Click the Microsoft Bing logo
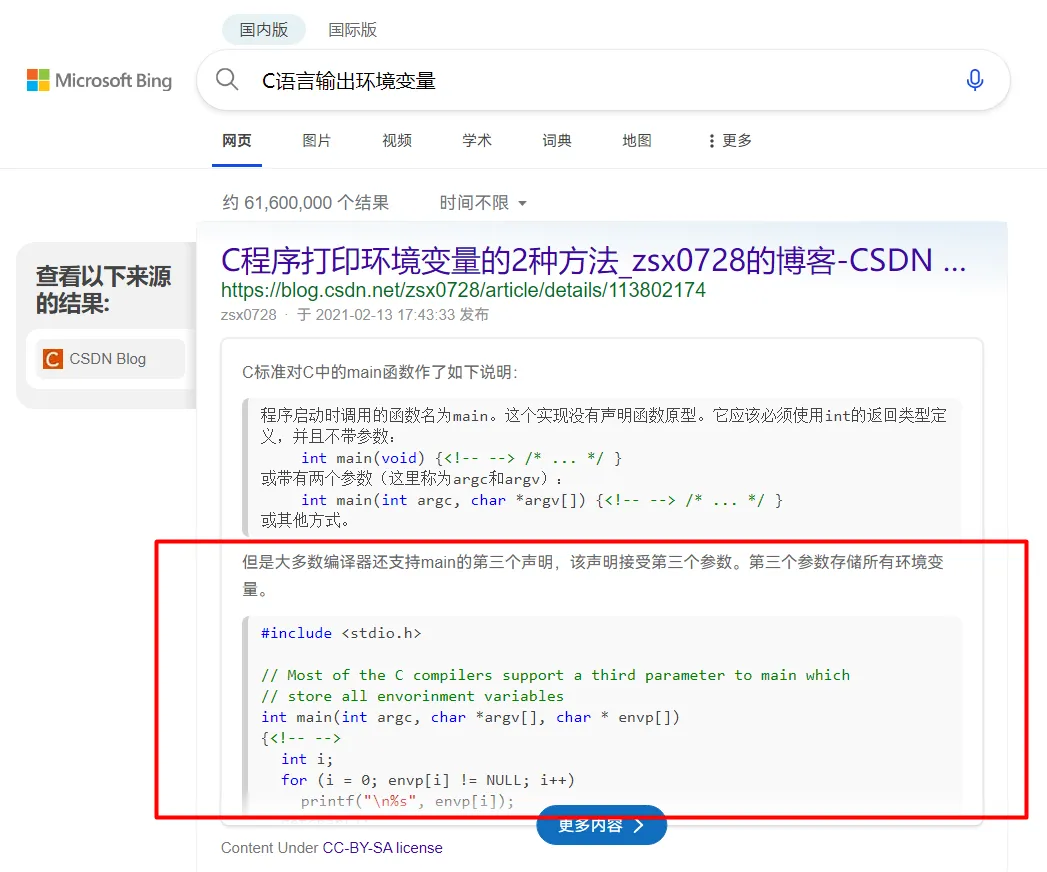 tap(99, 81)
